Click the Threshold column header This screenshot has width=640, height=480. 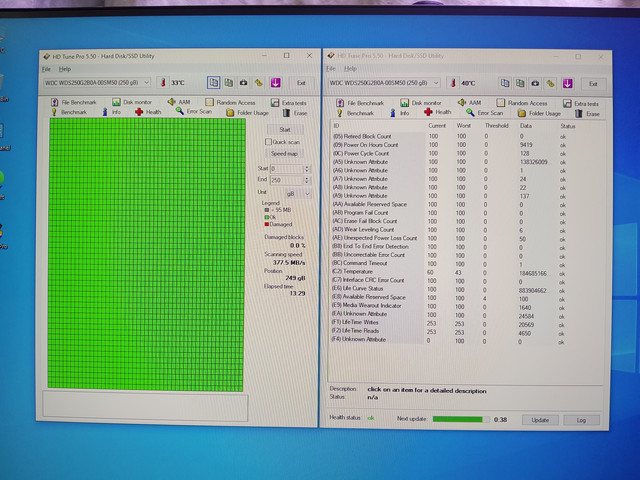[x=497, y=126]
